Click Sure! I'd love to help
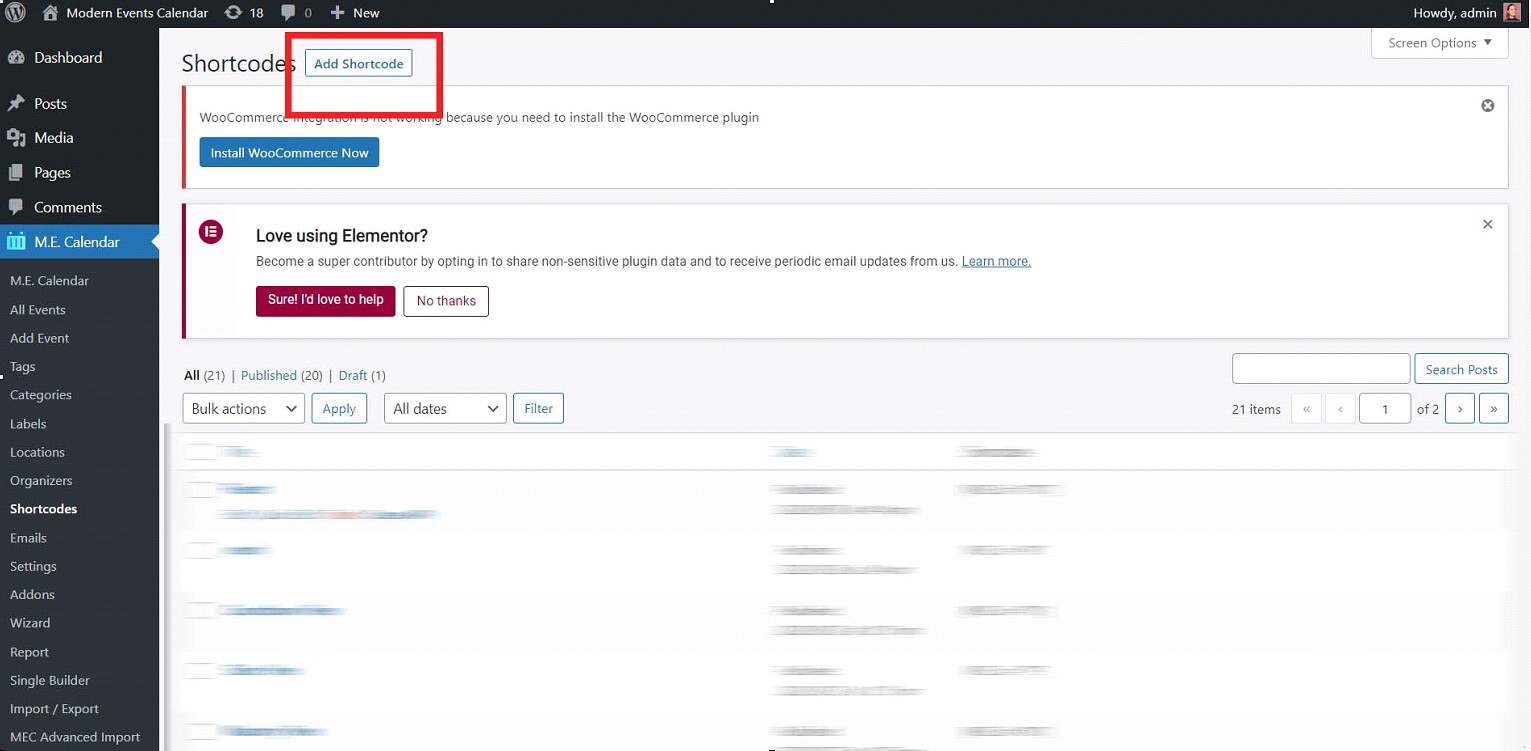 (x=326, y=300)
